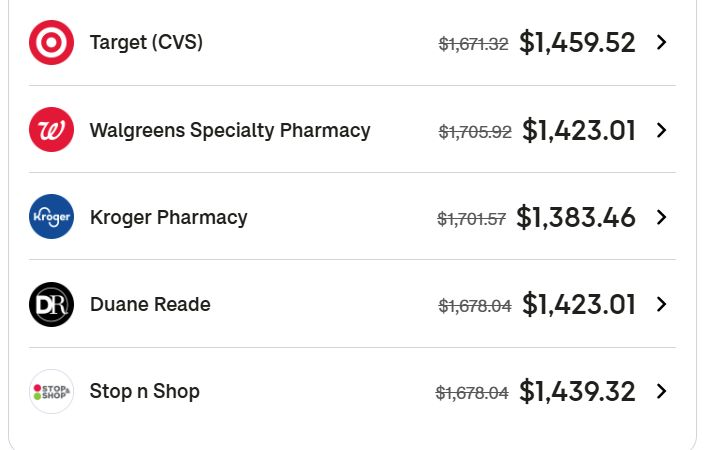Image resolution: width=716 pixels, height=450 pixels.
Task: Expand the Kroger Pharmacy chevron arrow
Action: click(x=661, y=217)
